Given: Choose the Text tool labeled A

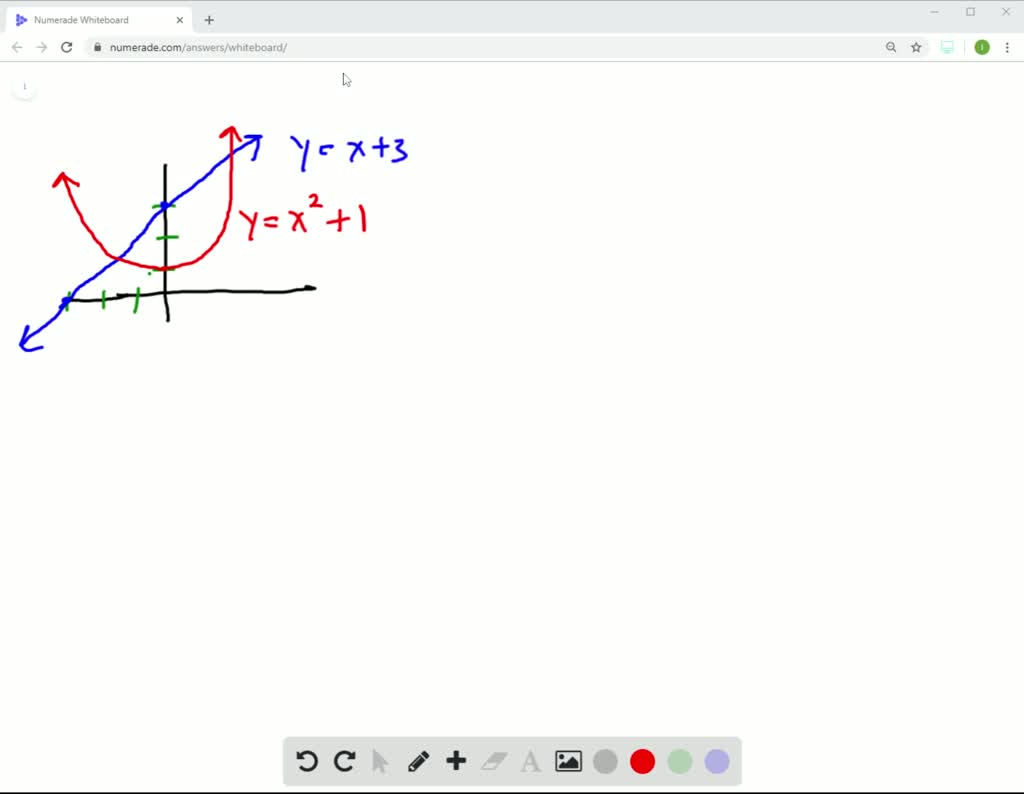Looking at the screenshot, I should [x=531, y=761].
